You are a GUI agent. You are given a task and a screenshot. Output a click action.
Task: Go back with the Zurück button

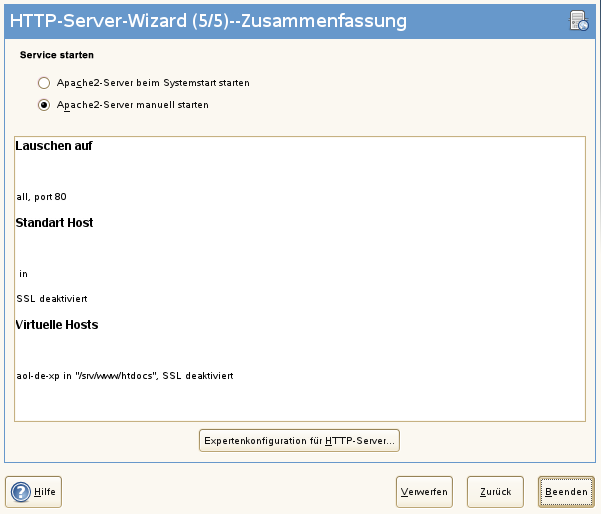click(495, 491)
